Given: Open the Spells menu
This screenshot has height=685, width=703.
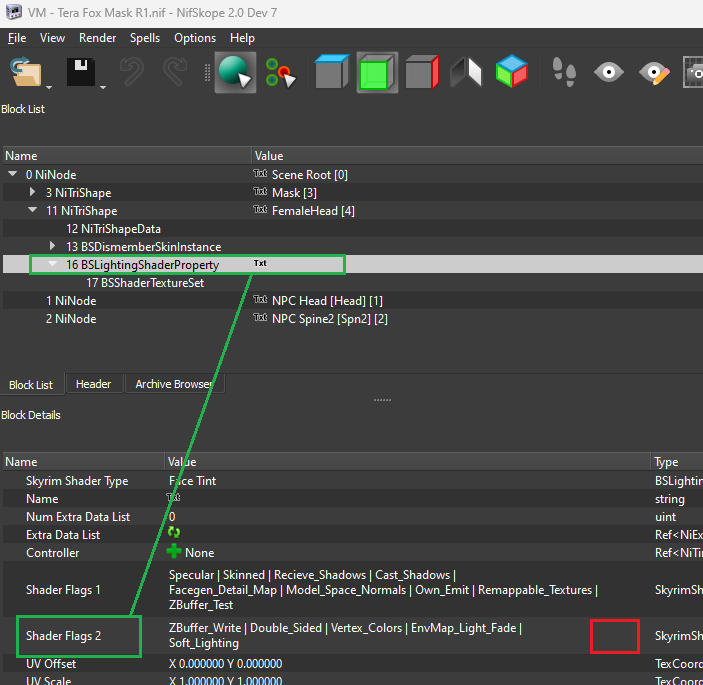Looking at the screenshot, I should click(145, 38).
